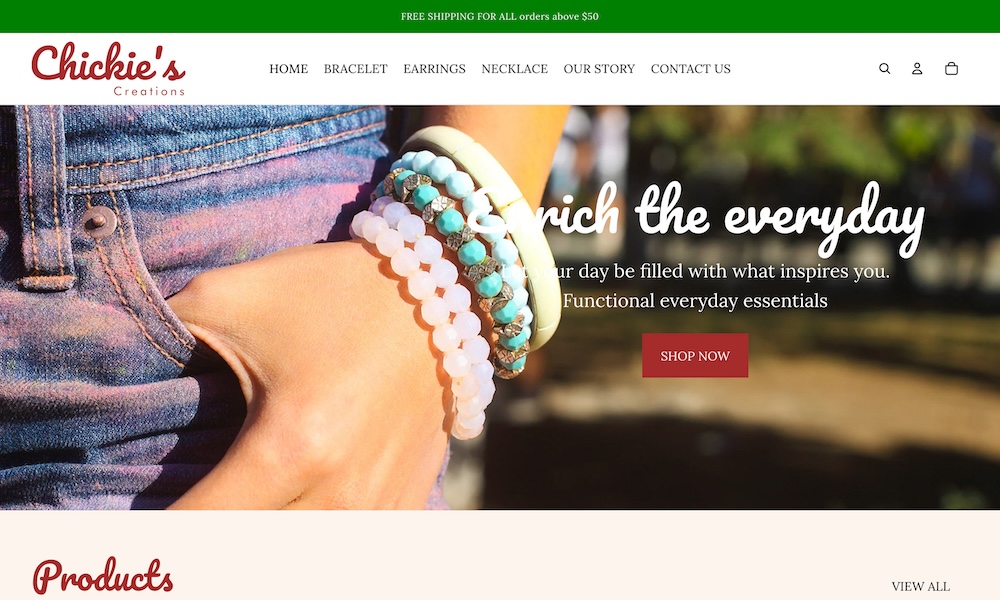Open the BRACELET menu item
Viewport: 1000px width, 600px height.
pyautogui.click(x=355, y=69)
